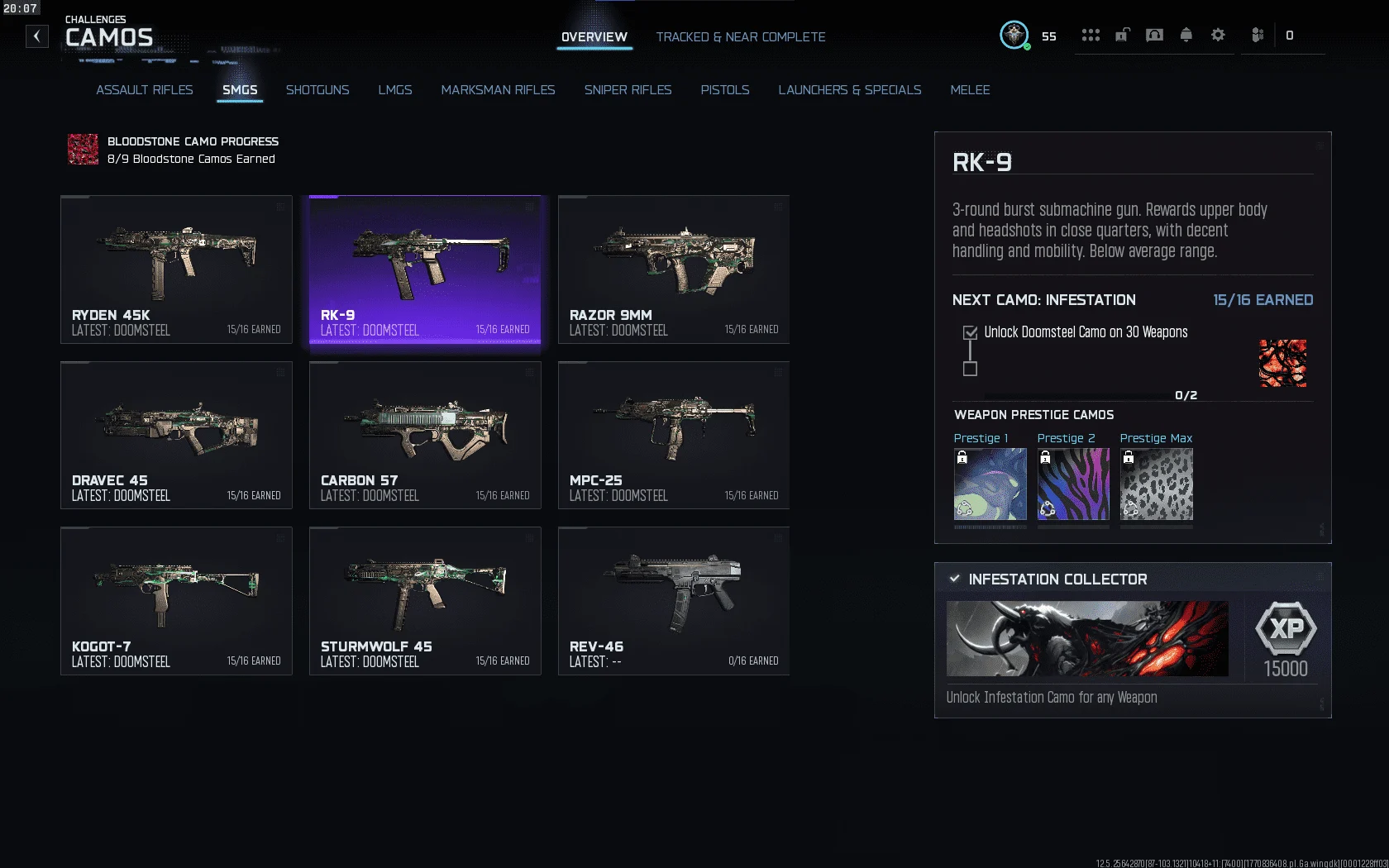Image resolution: width=1389 pixels, height=868 pixels.
Task: Open the friends and party icon
Action: click(x=1258, y=35)
